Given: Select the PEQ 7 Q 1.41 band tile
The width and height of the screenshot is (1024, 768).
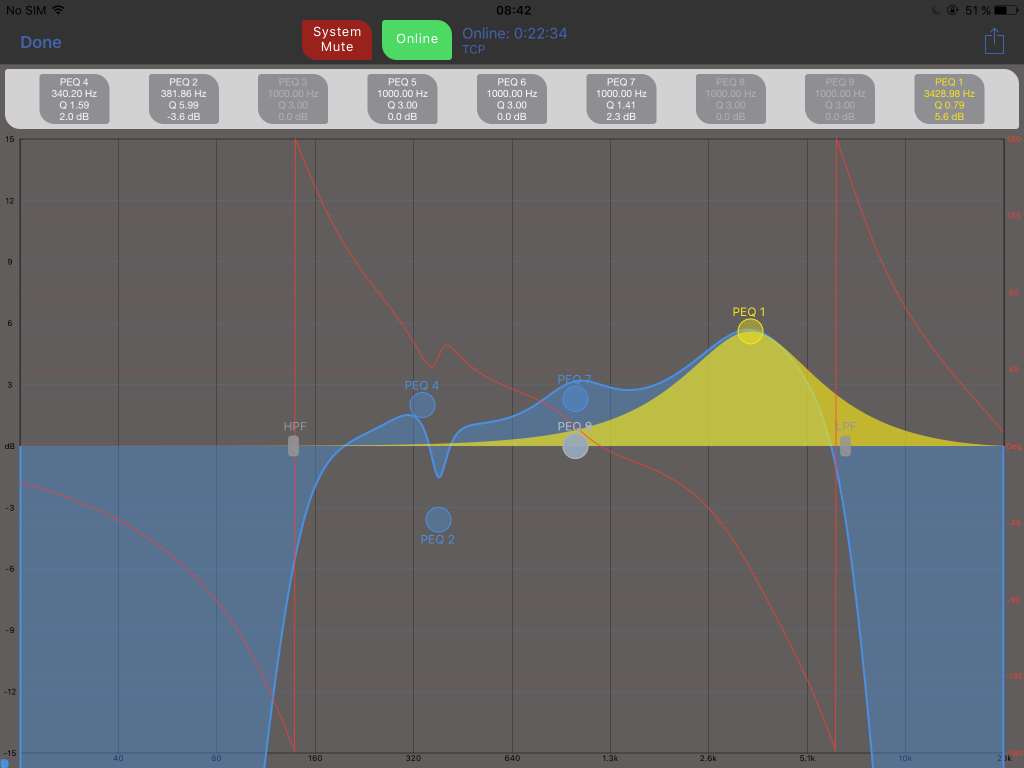Looking at the screenshot, I should pyautogui.click(x=620, y=99).
